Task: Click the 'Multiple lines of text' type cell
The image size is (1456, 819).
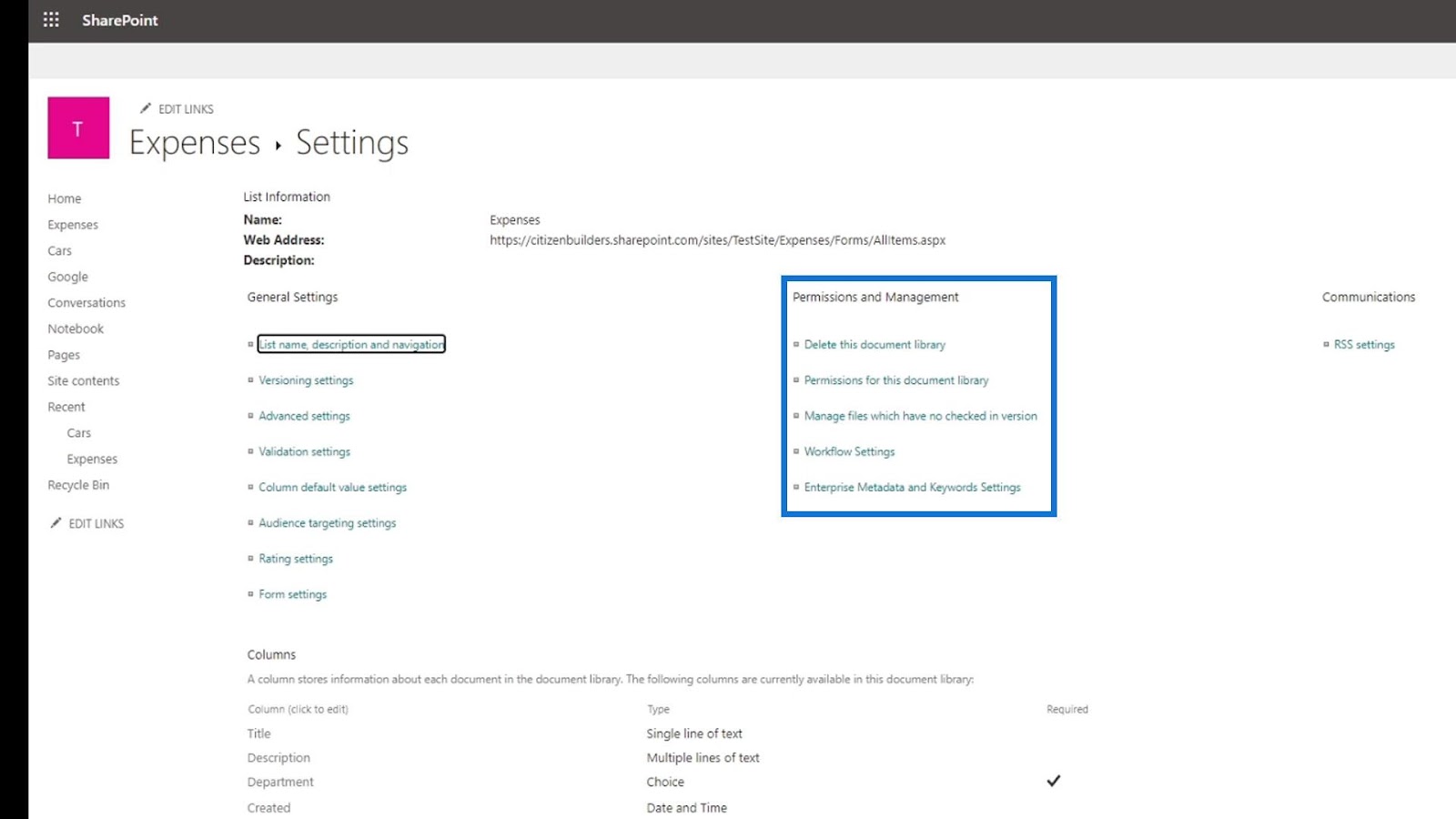Action: (703, 758)
